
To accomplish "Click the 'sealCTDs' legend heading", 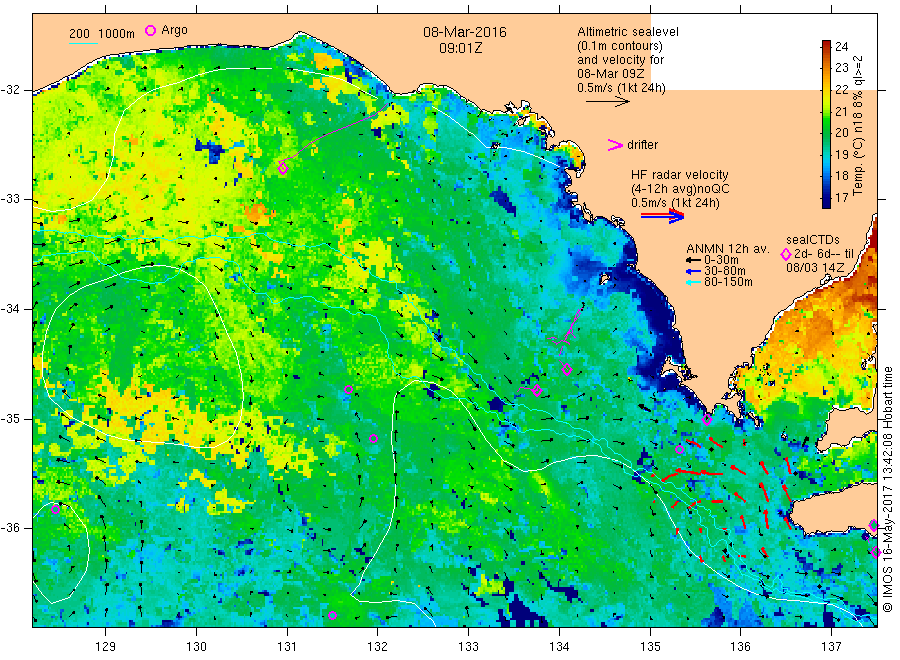I will (813, 240).
